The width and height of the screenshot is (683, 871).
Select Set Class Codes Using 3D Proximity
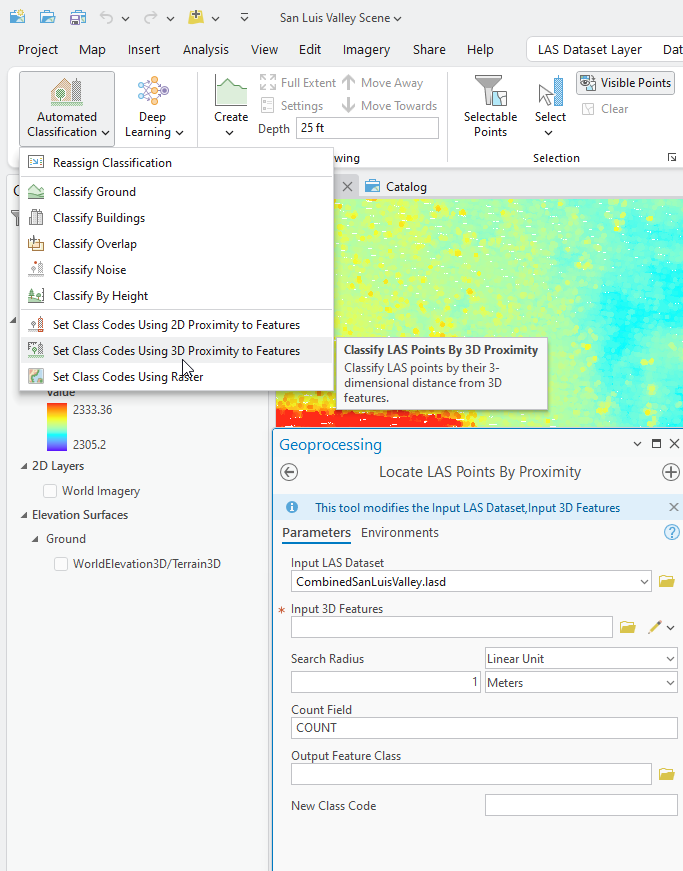177,351
